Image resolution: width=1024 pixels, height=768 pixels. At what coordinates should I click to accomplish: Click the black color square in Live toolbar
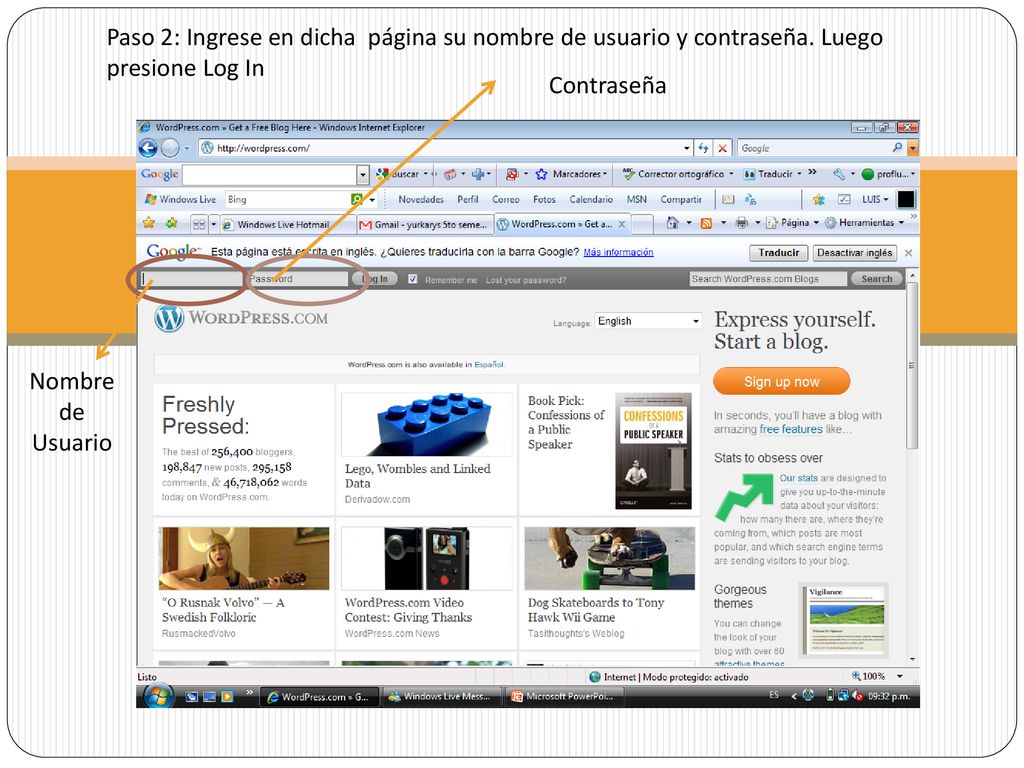[906, 199]
